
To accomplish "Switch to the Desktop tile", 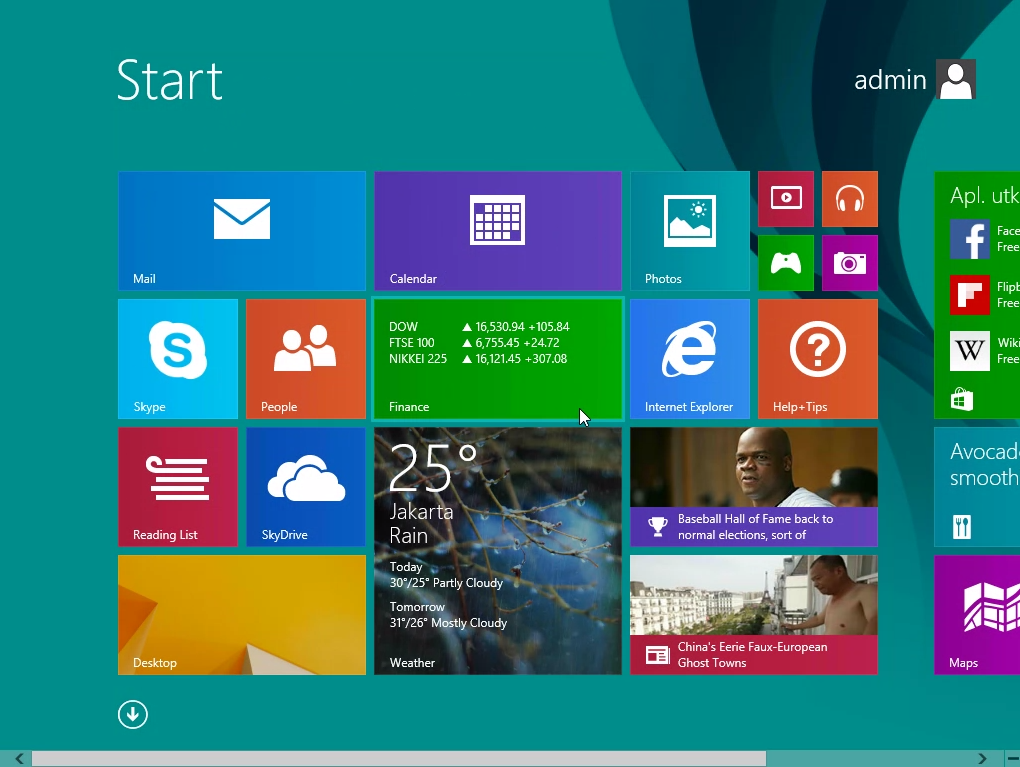I will pyautogui.click(x=242, y=614).
